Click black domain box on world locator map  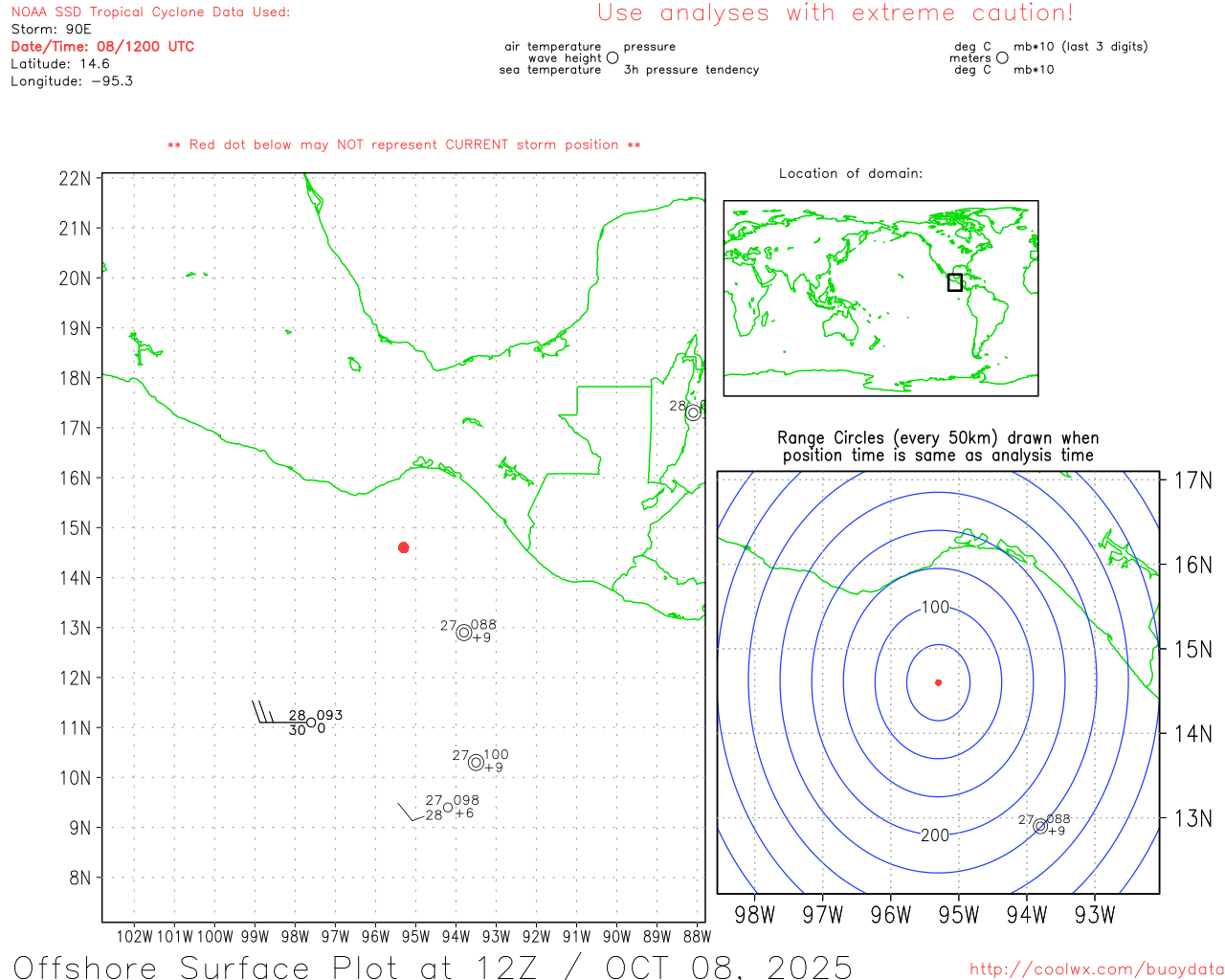[x=954, y=282]
